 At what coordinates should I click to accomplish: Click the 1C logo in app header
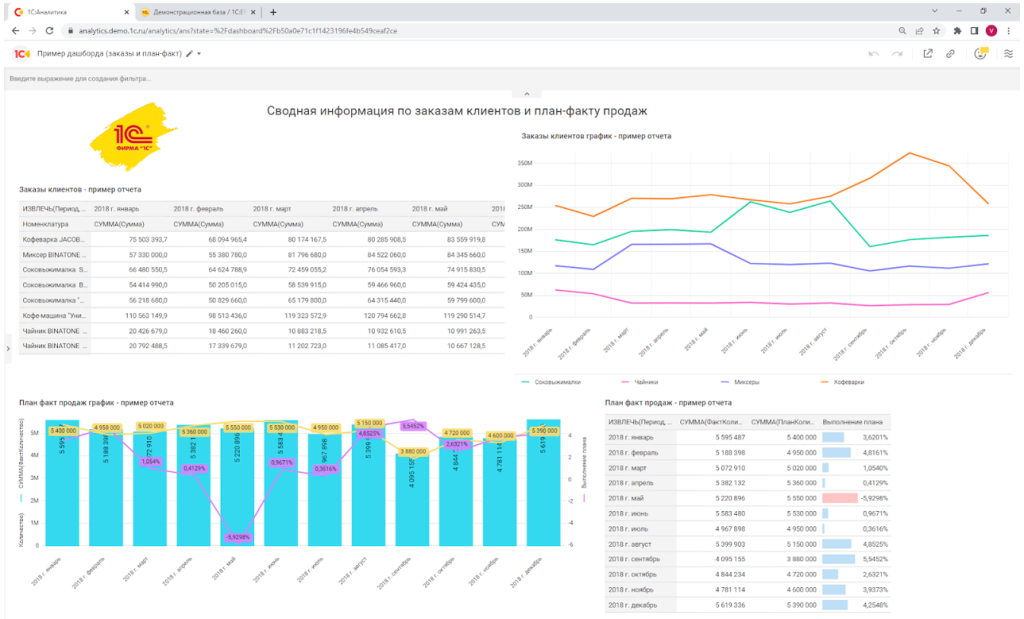22,54
